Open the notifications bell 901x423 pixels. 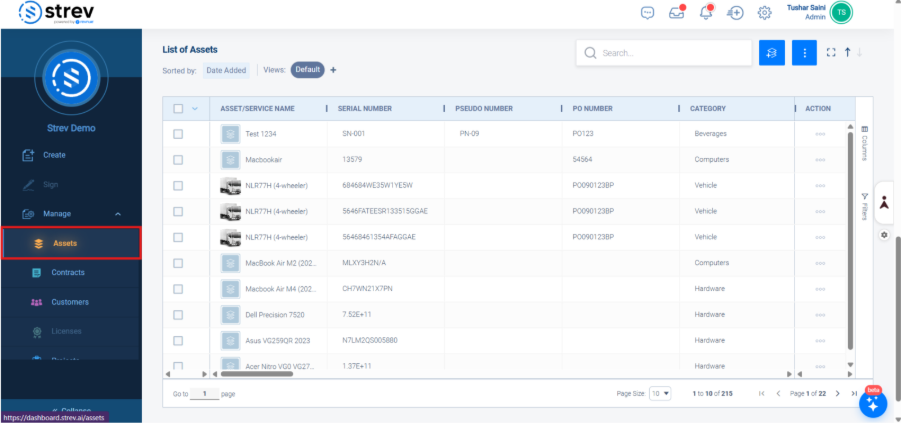pyautogui.click(x=706, y=13)
